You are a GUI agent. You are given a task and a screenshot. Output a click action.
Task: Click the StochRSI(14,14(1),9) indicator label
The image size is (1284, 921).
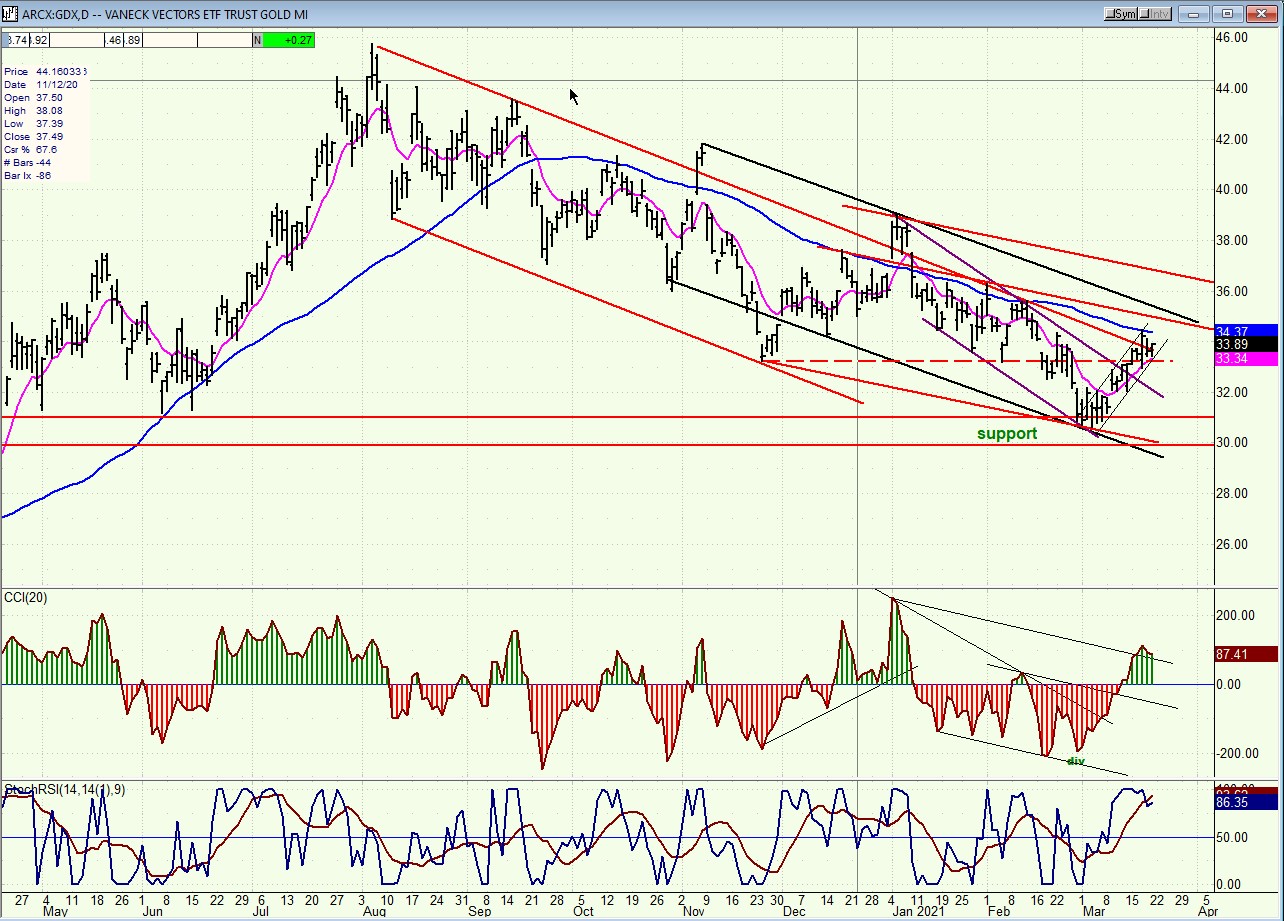[x=63, y=790]
